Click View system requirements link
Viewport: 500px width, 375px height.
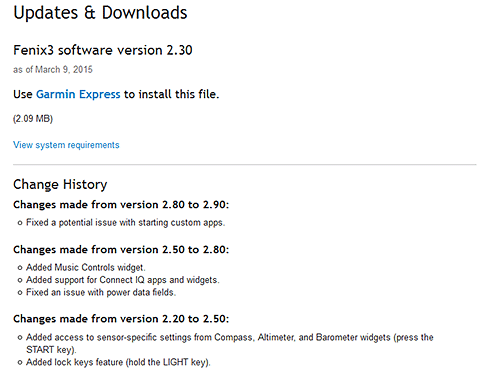click(x=66, y=145)
